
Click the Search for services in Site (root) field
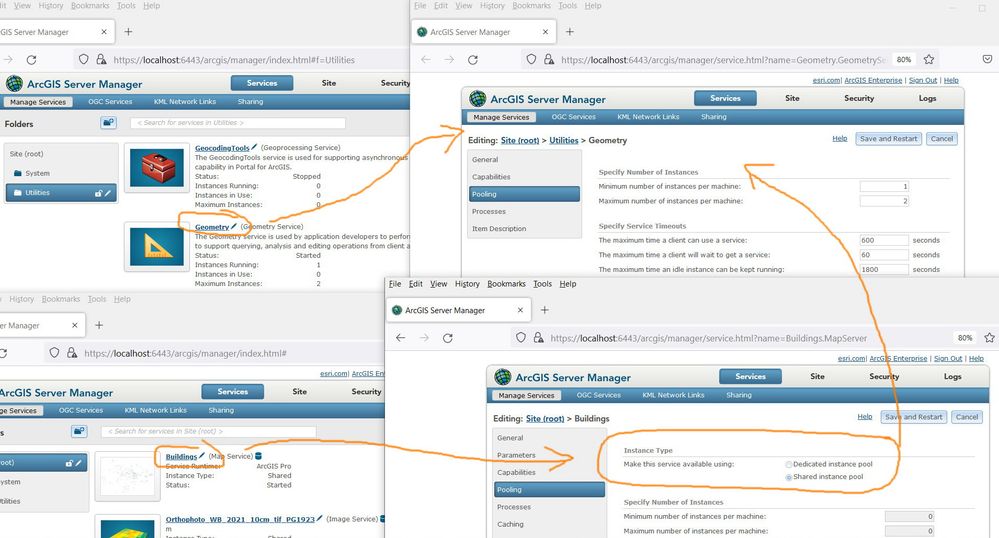click(208, 432)
